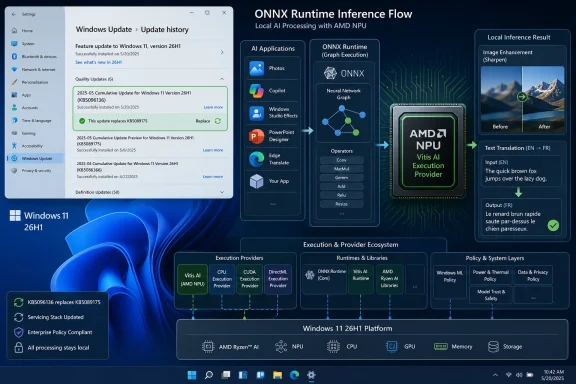The image size is (576, 384).
Task: Expand the Definition Updates section
Action: click(x=222, y=192)
